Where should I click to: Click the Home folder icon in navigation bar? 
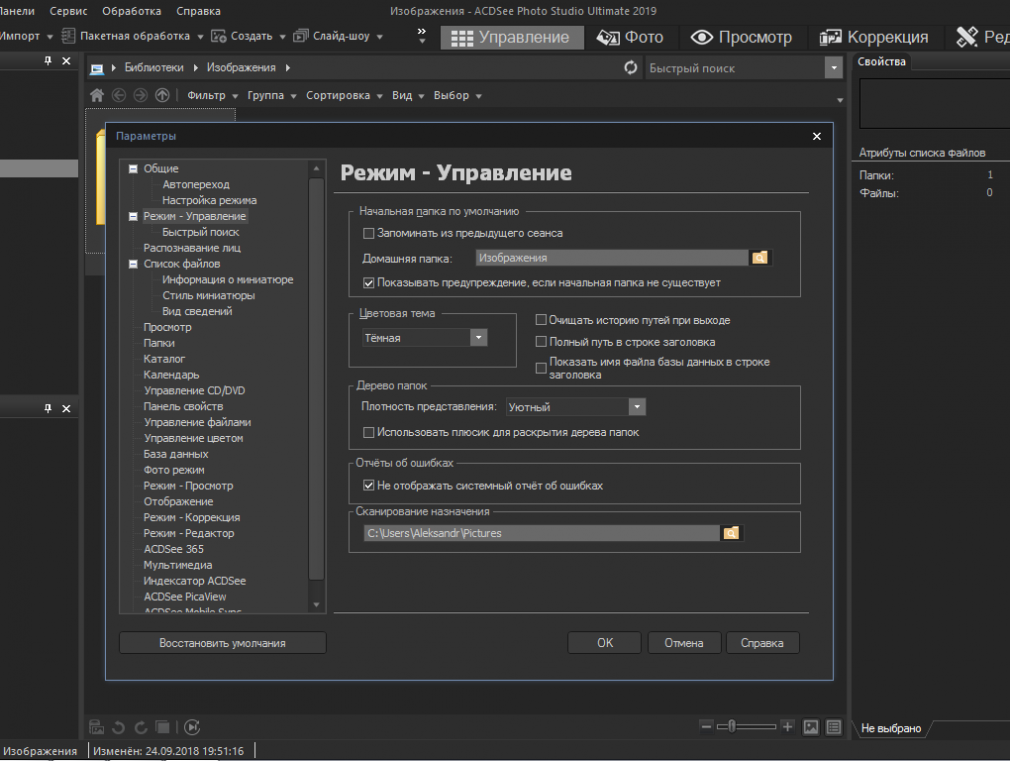click(x=97, y=95)
